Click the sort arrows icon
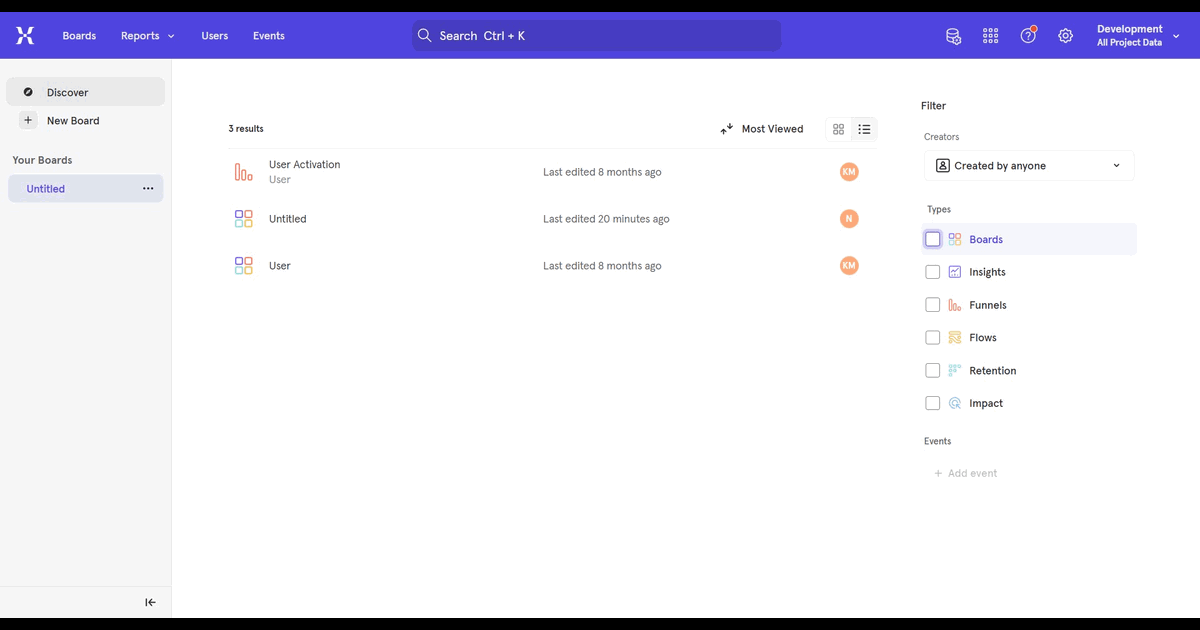The width and height of the screenshot is (1200, 630). click(727, 129)
